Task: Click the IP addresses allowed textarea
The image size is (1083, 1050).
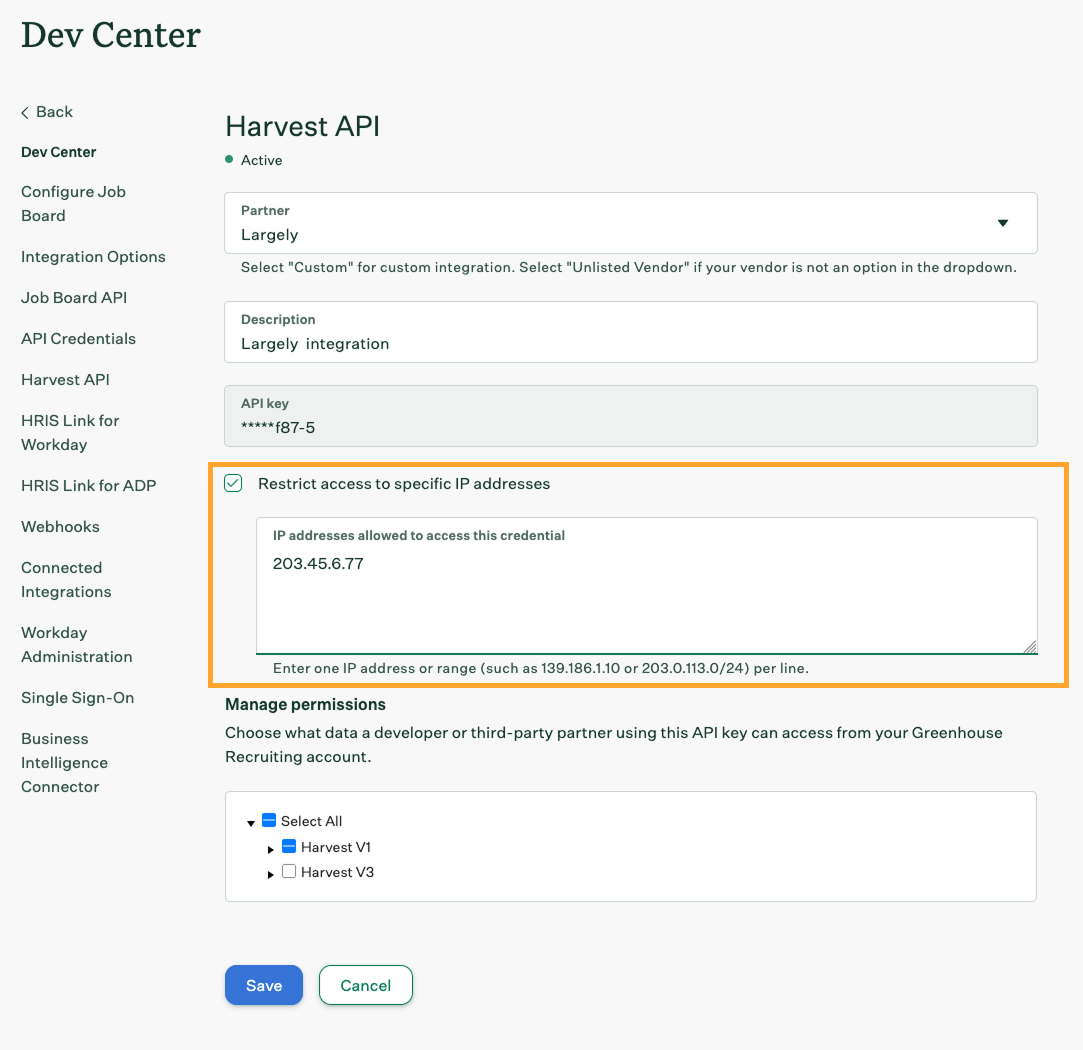Action: tap(645, 600)
